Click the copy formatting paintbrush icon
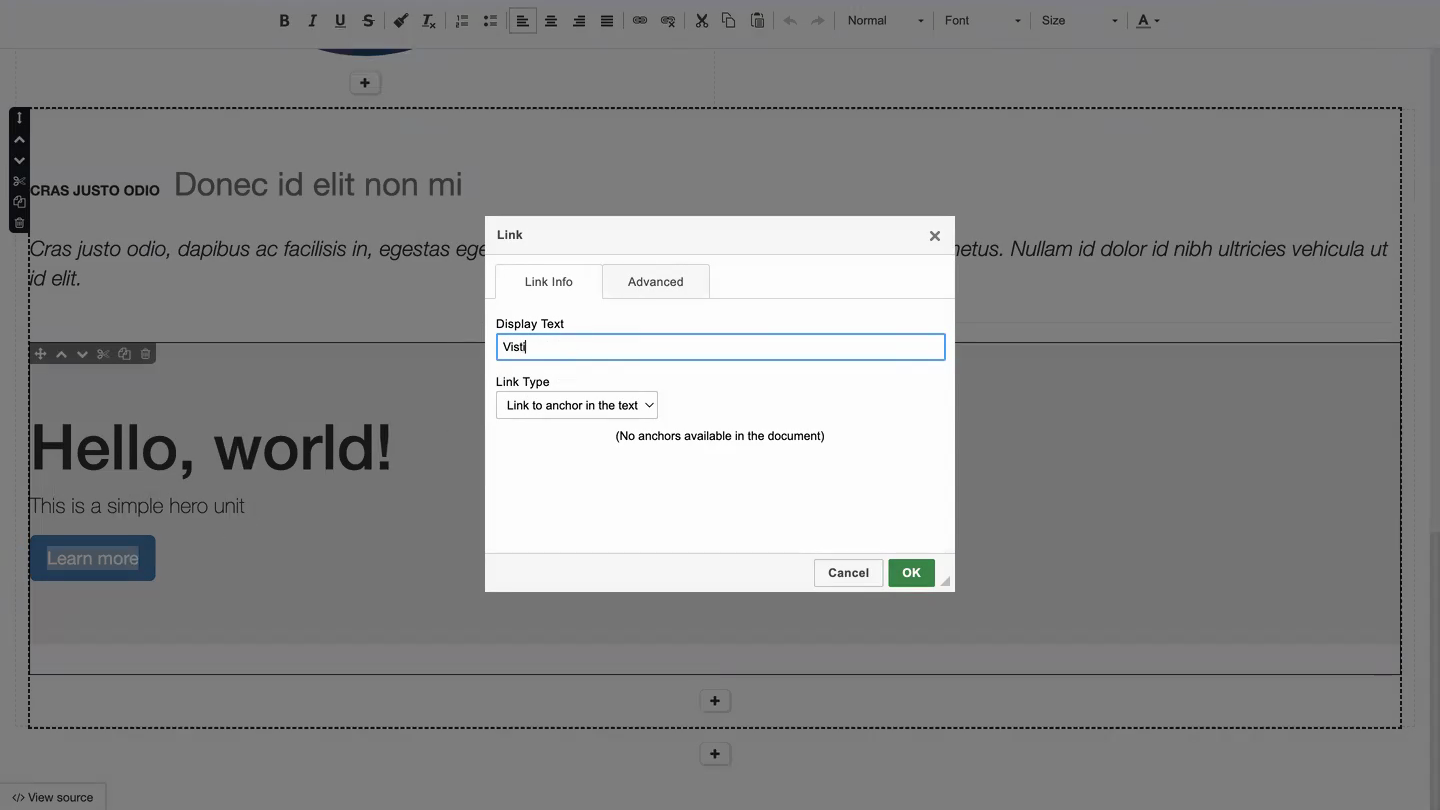This screenshot has height=810, width=1440. pyautogui.click(x=400, y=21)
